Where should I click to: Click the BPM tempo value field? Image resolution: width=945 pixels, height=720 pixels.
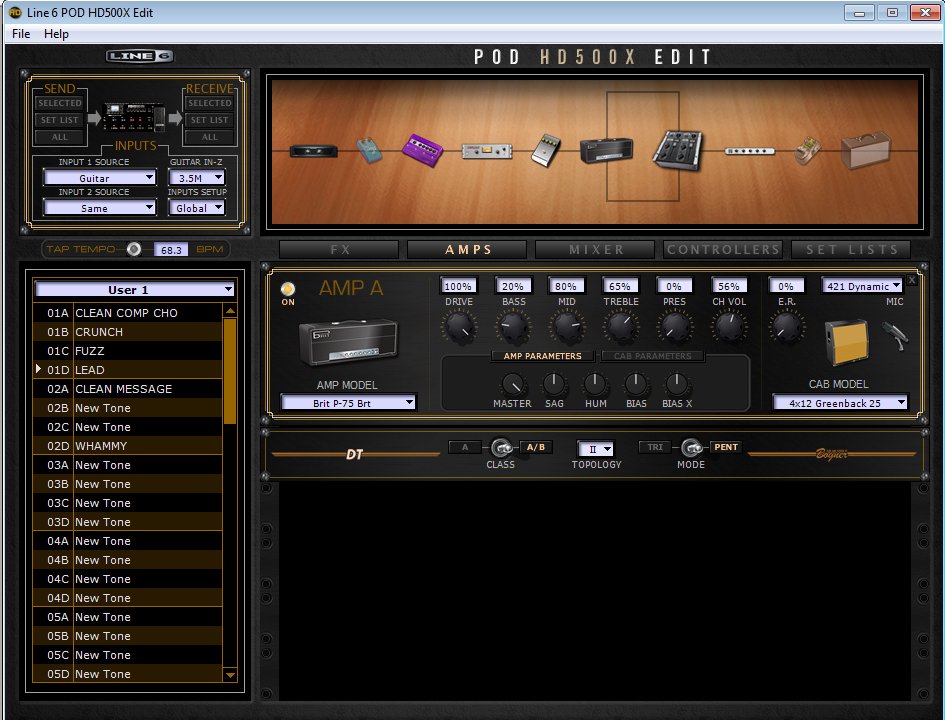pyautogui.click(x=171, y=249)
